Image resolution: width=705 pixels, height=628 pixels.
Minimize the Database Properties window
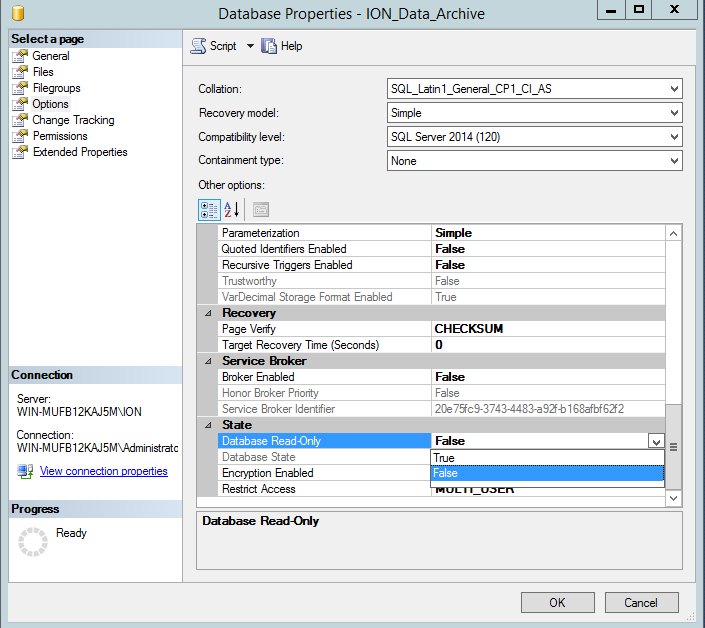(611, 10)
